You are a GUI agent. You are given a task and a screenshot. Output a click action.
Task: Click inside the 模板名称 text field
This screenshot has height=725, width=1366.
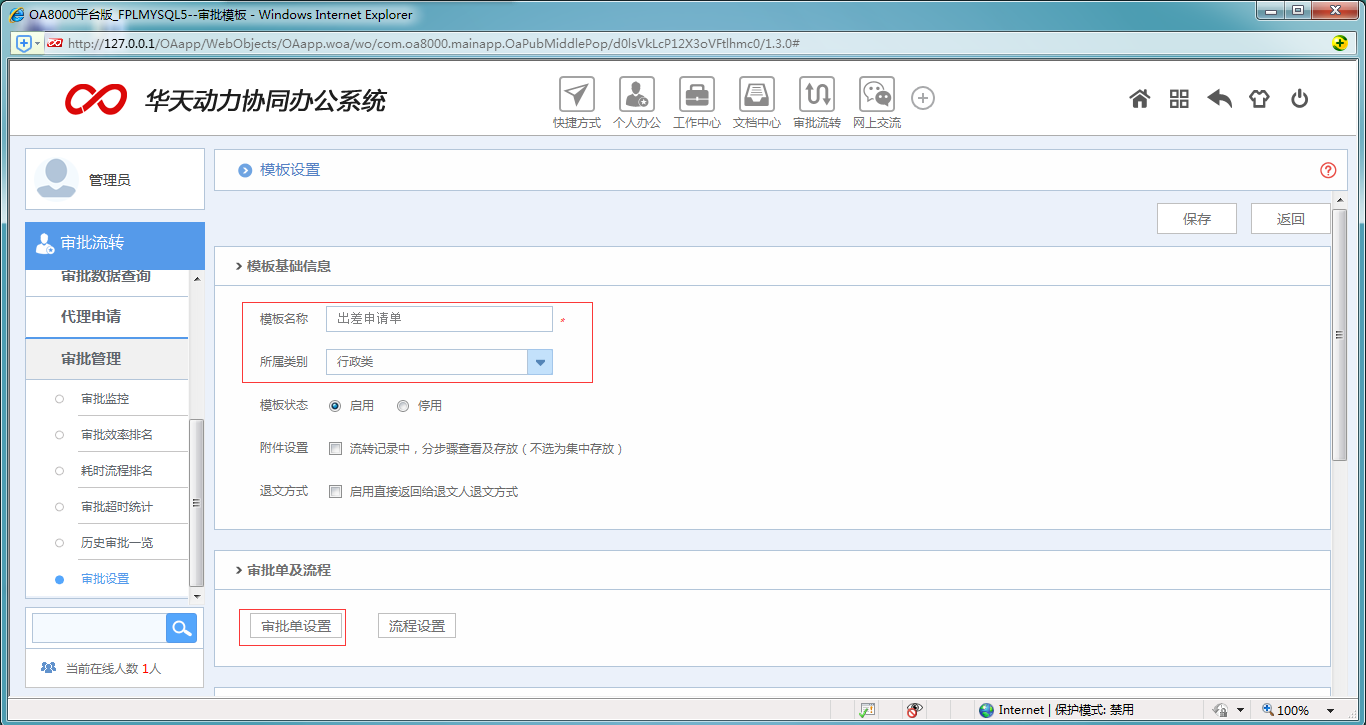[x=438, y=318]
